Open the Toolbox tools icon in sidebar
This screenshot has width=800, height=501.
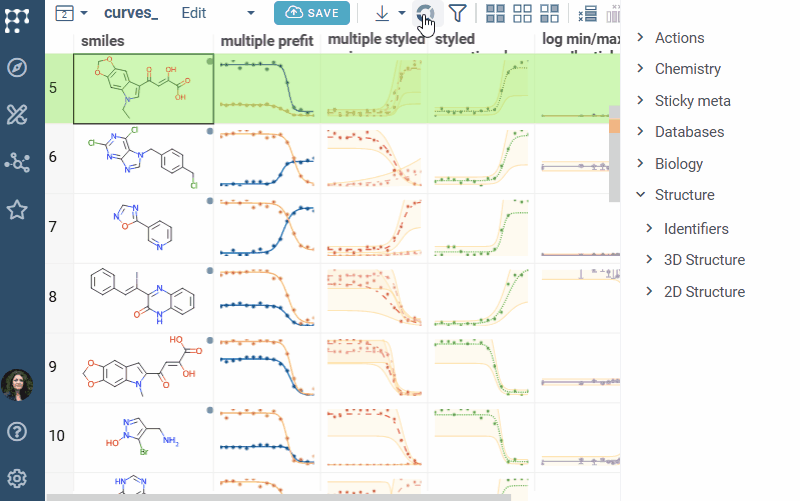17,115
